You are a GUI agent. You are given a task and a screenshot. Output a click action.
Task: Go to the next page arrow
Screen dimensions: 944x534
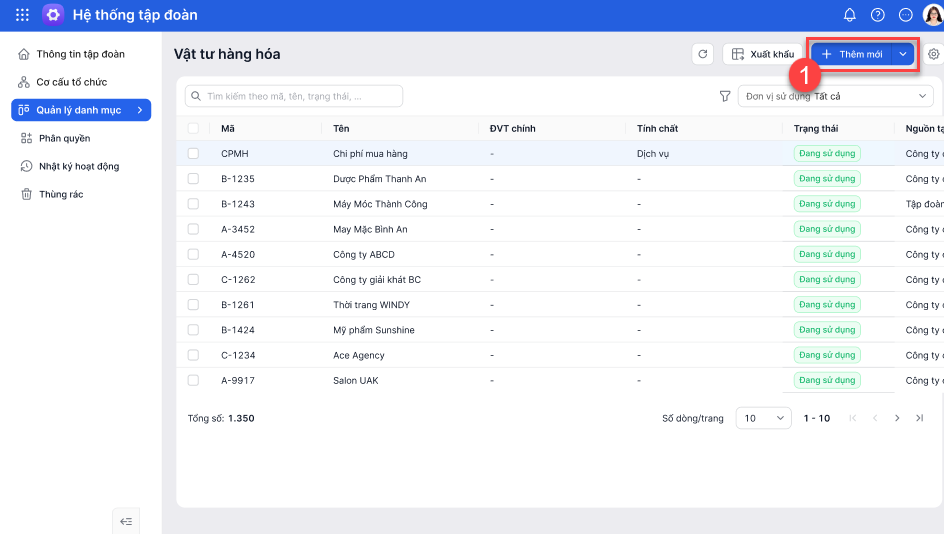coord(897,418)
